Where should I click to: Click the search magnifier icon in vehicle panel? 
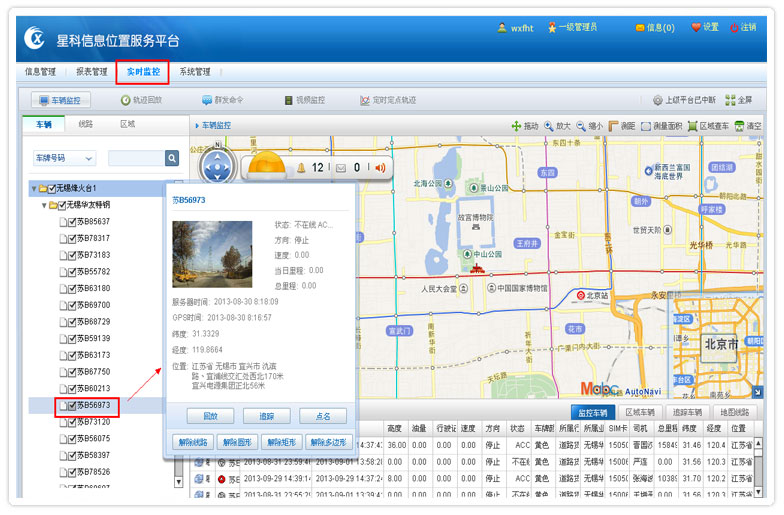[172, 158]
